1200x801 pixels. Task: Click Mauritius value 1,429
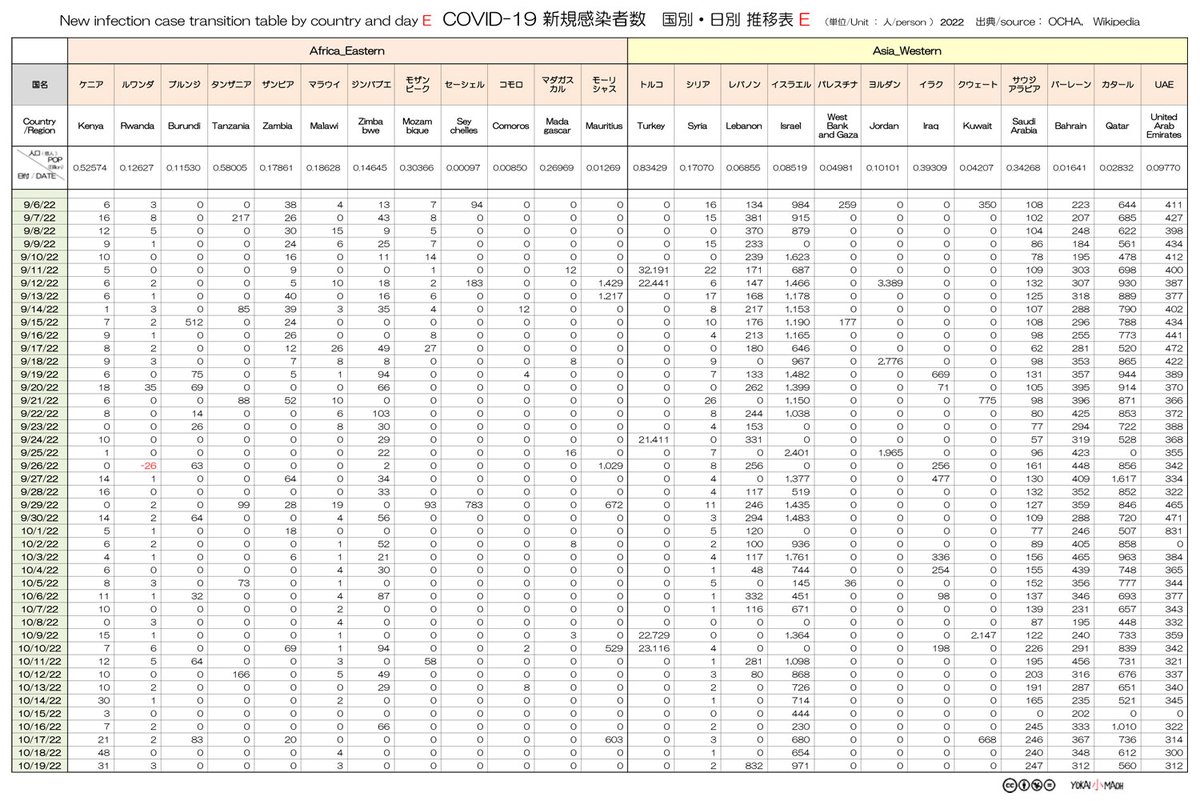[609, 284]
